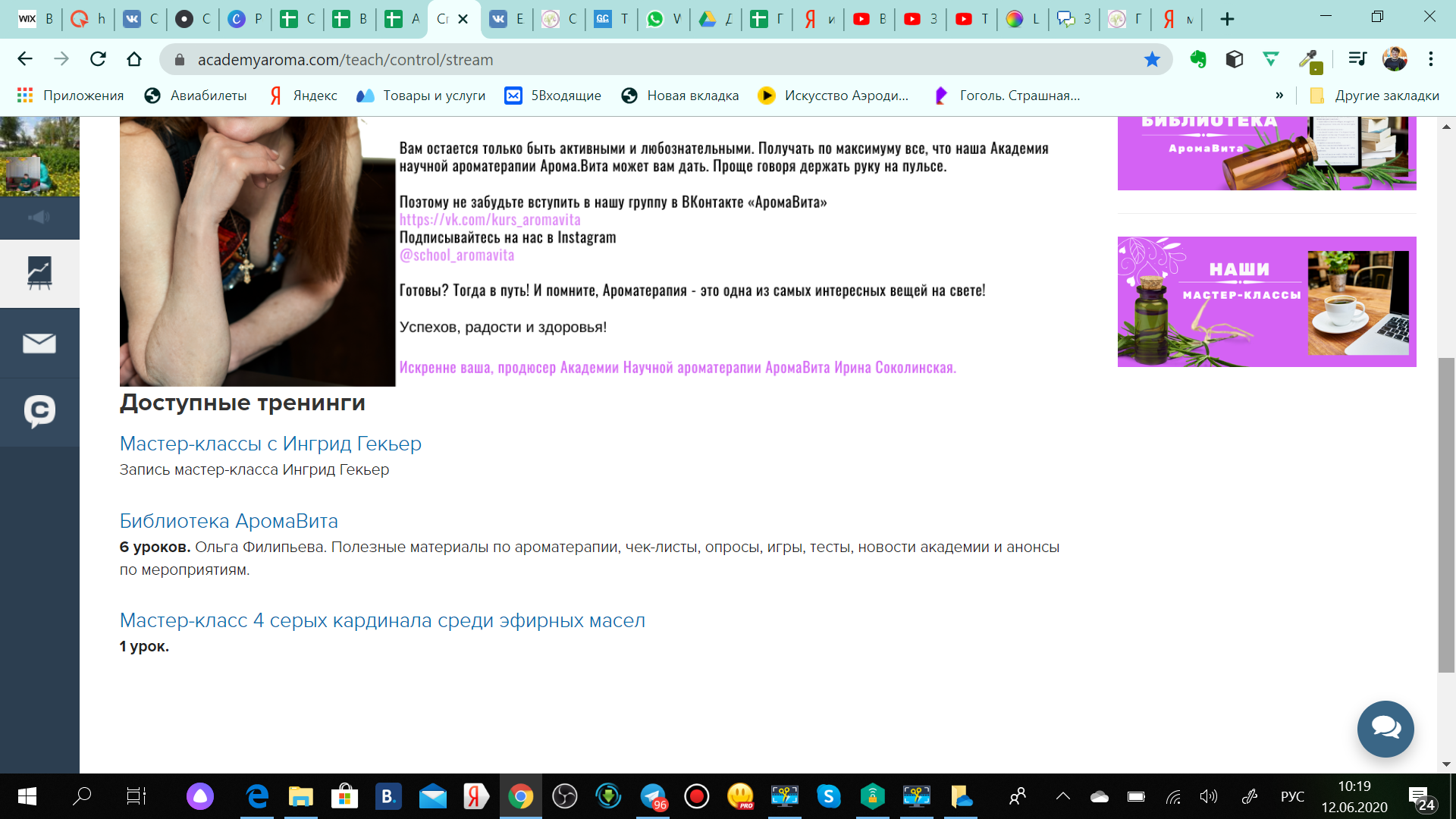Open the Telegram taskbar icon
This screenshot has height=819, width=1456.
653,796
